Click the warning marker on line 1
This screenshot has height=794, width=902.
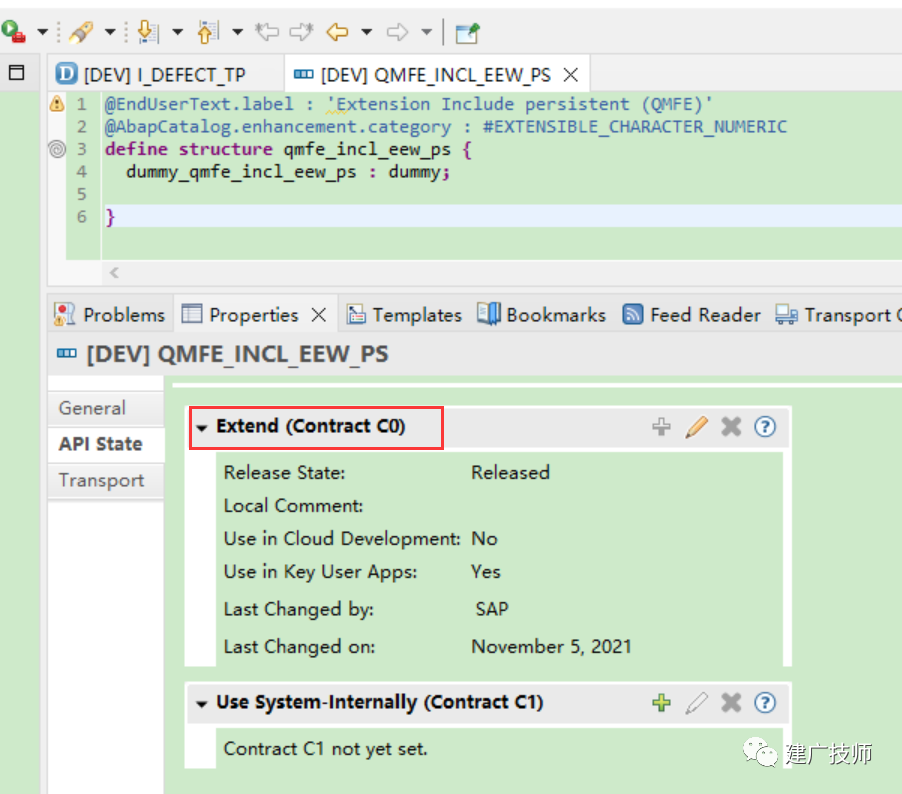point(57,104)
